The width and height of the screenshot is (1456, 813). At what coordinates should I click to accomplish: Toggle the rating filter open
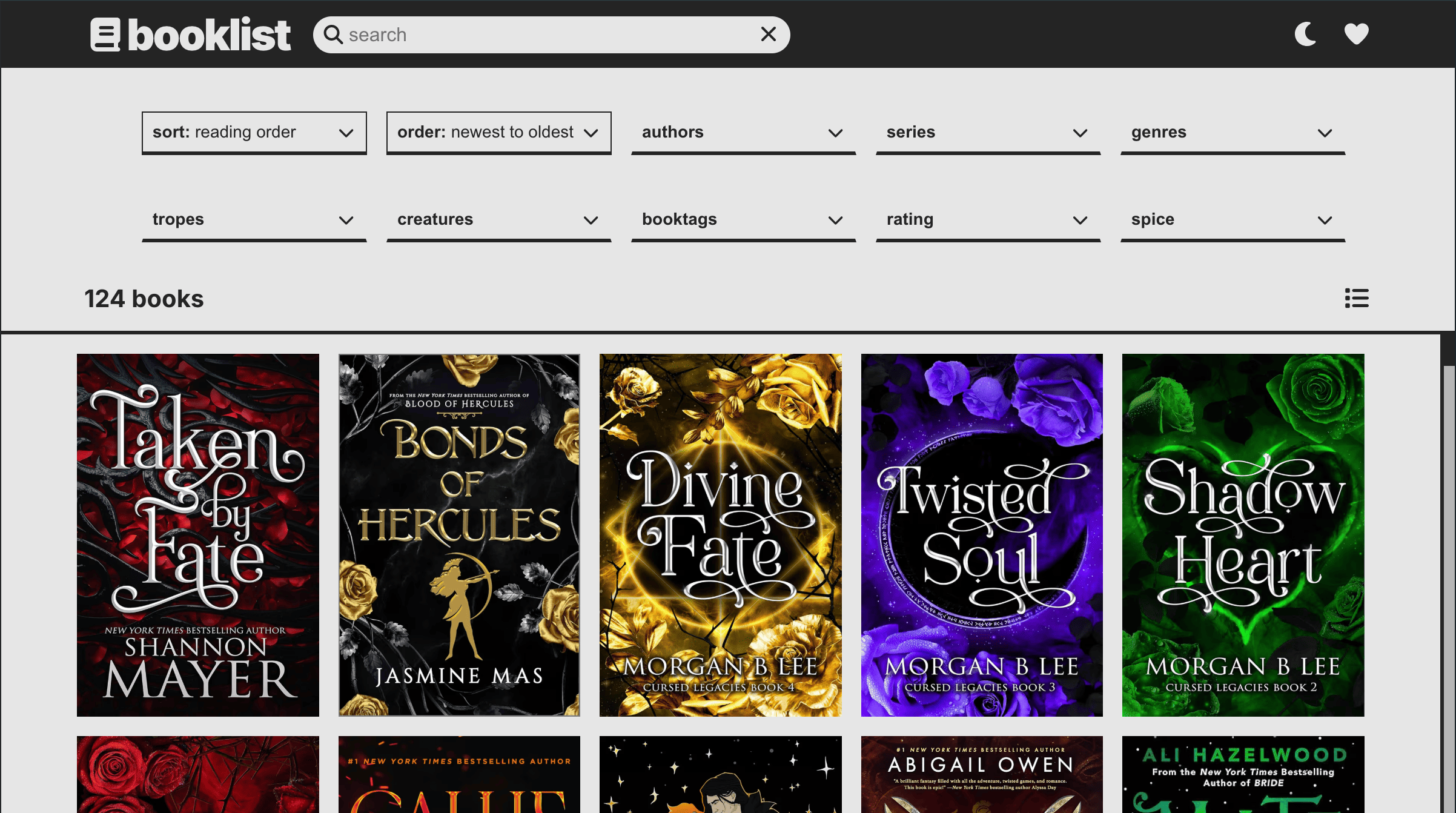click(988, 220)
